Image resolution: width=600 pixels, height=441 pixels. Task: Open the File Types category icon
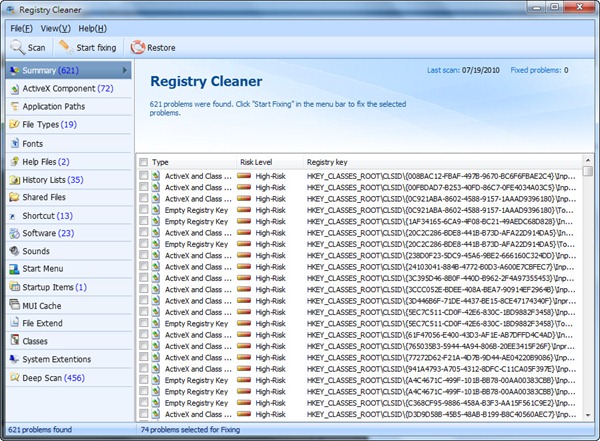coord(13,125)
